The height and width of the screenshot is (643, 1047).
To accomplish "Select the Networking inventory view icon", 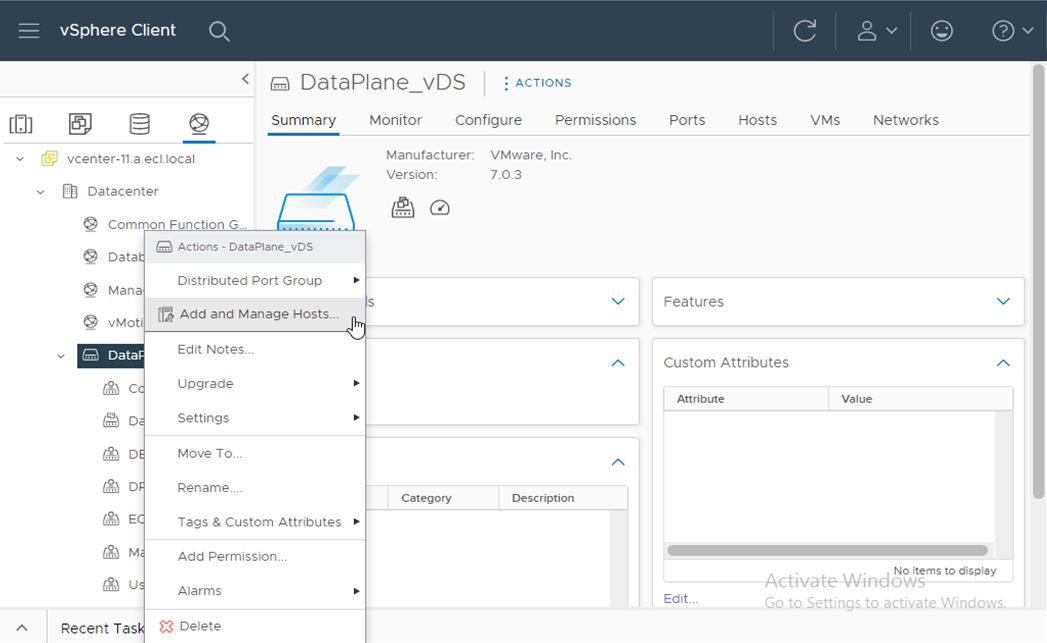I will pyautogui.click(x=199, y=124).
